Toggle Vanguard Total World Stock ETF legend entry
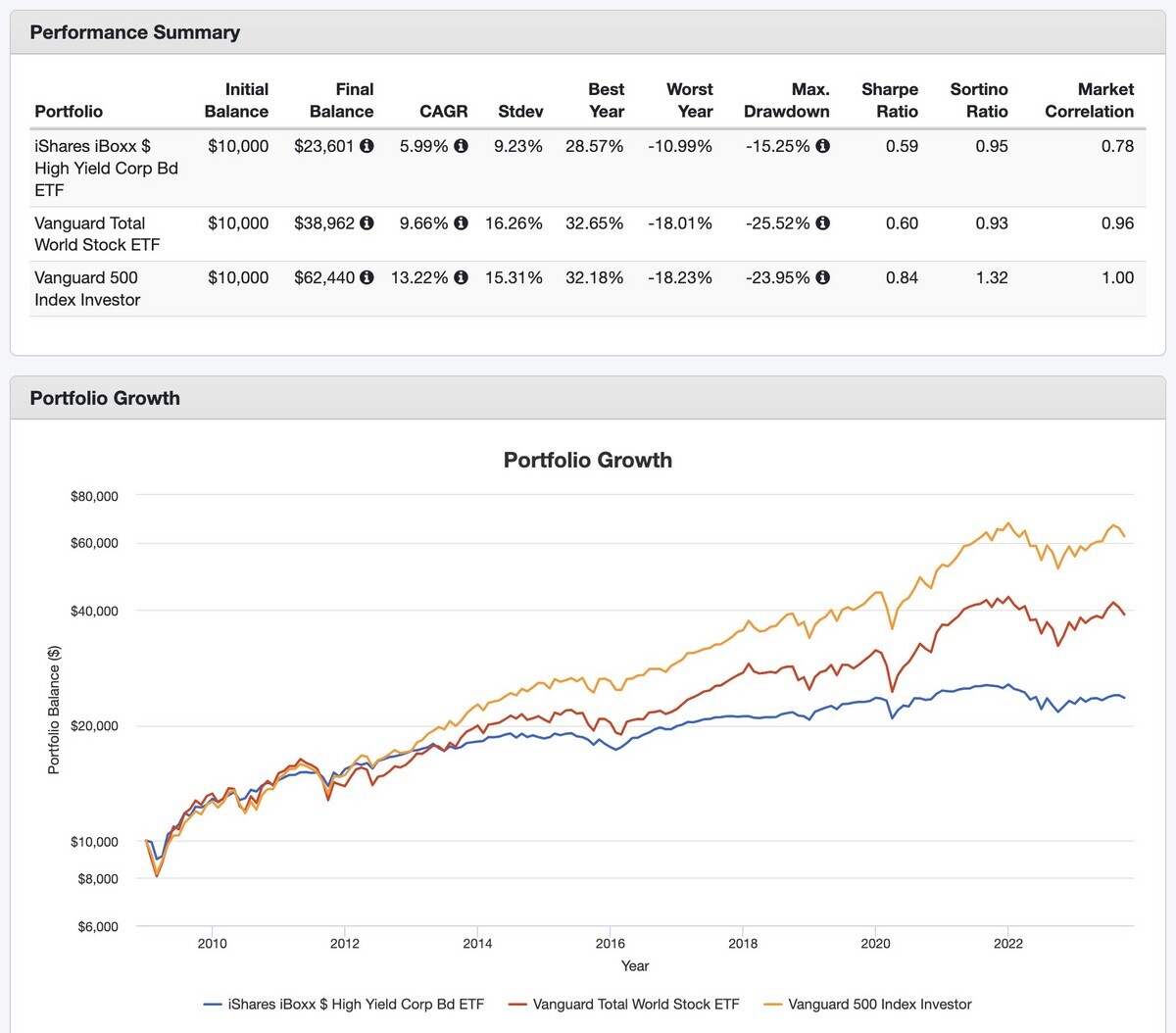 tap(623, 1005)
